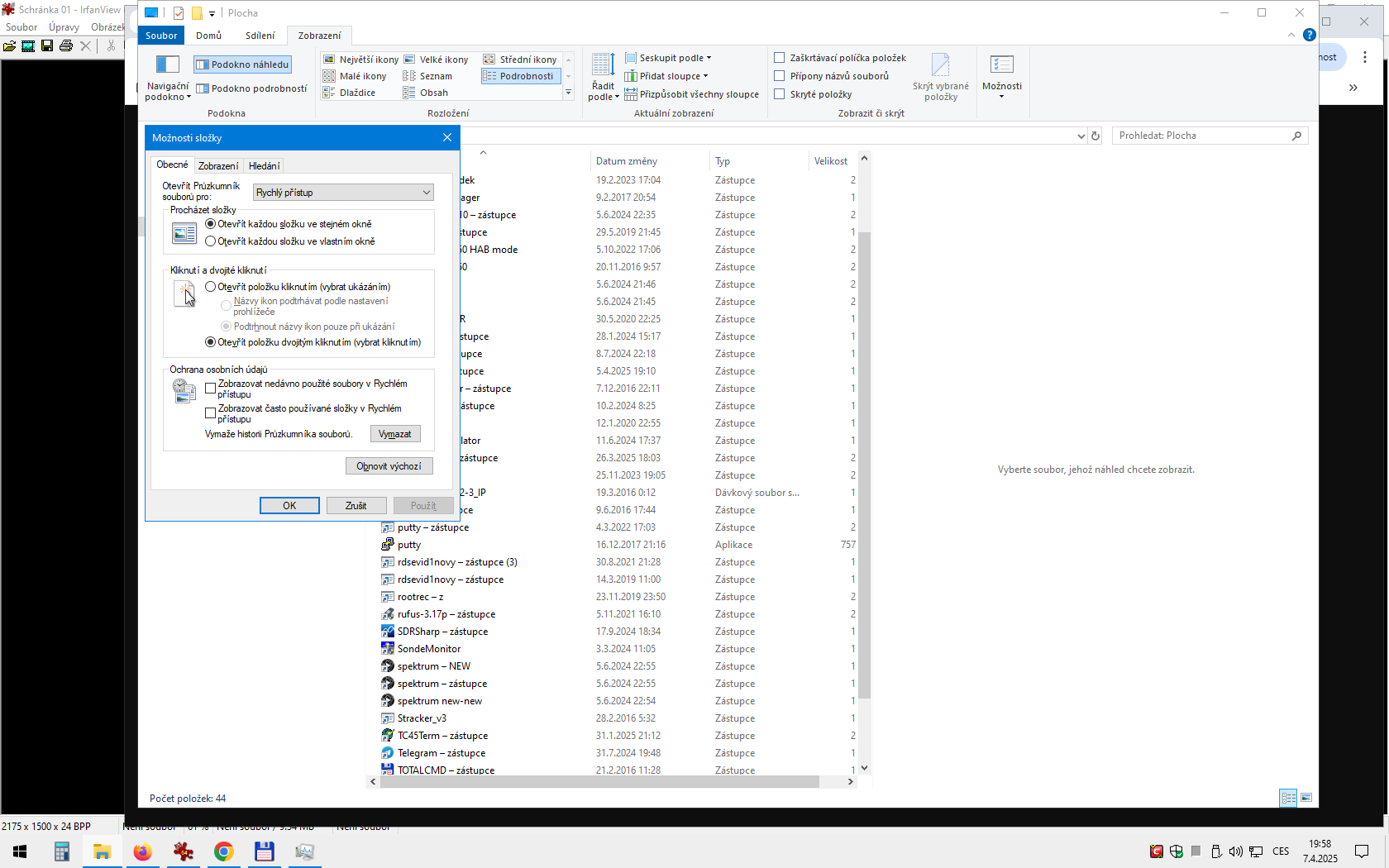Viewport: 1389px width, 868px height.
Task: Open the Explorer help question mark icon
Action: pos(1309,35)
